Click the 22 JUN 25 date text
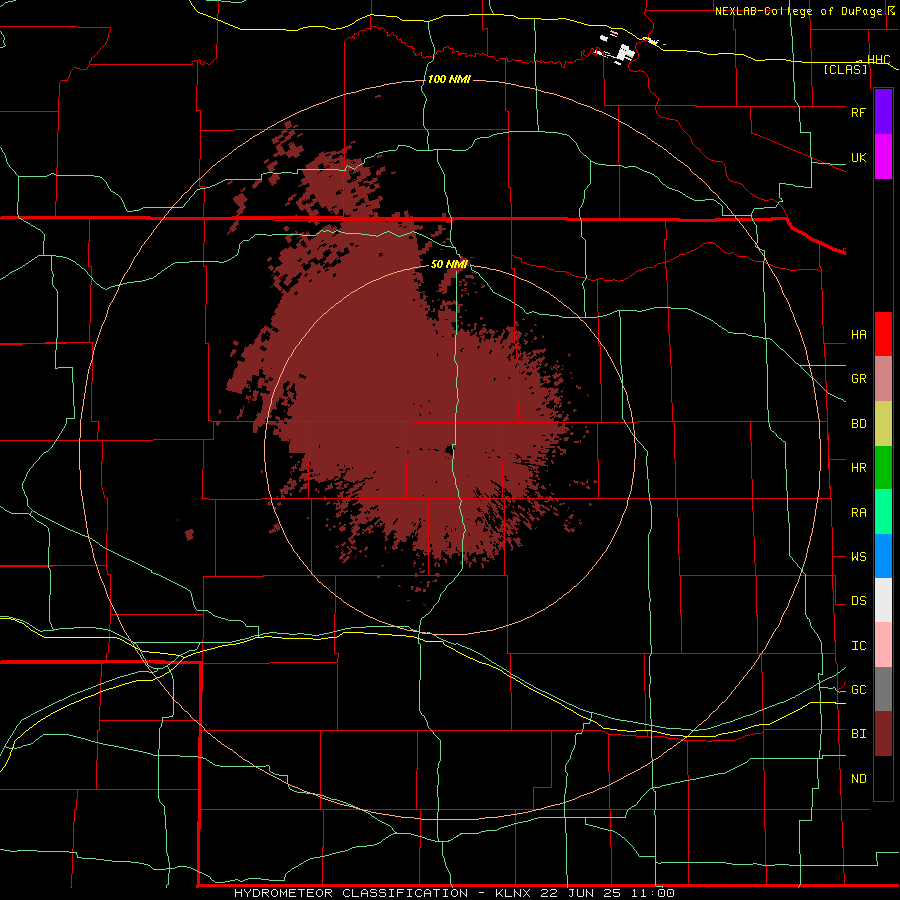The width and height of the screenshot is (900, 900). point(582,893)
